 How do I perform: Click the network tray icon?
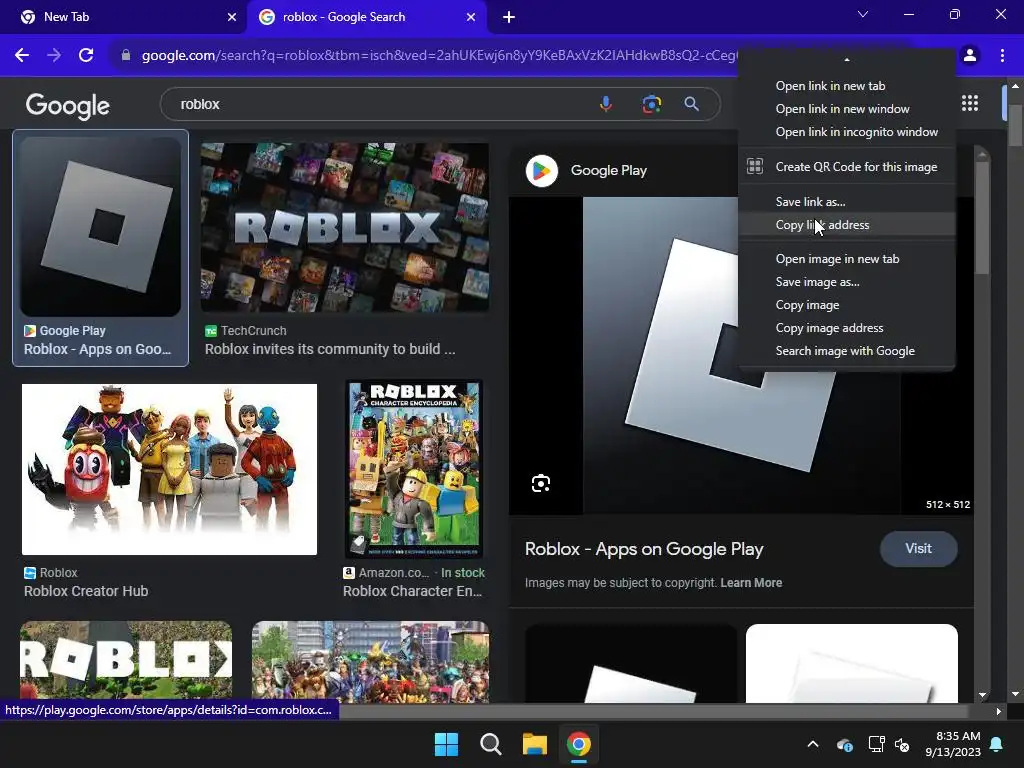point(876,744)
